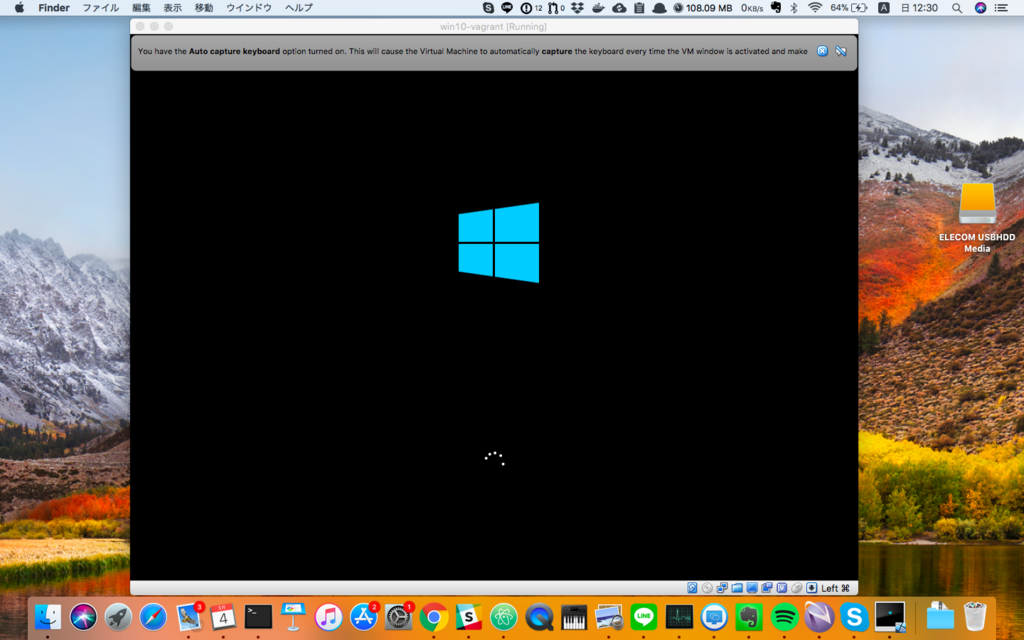The width and height of the screenshot is (1024, 640).
Task: Open System Preferences in the Dock
Action: pyautogui.click(x=398, y=616)
